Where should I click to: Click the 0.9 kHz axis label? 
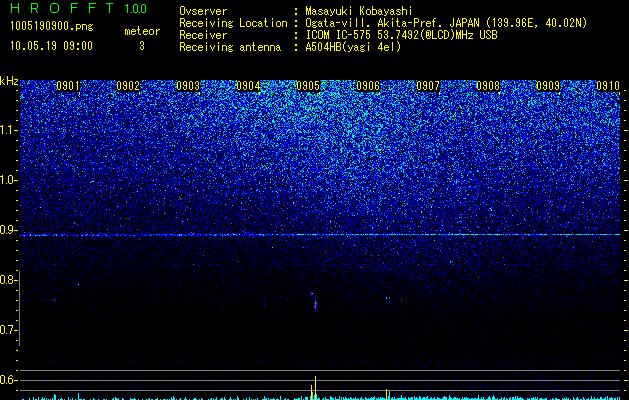pos(8,230)
